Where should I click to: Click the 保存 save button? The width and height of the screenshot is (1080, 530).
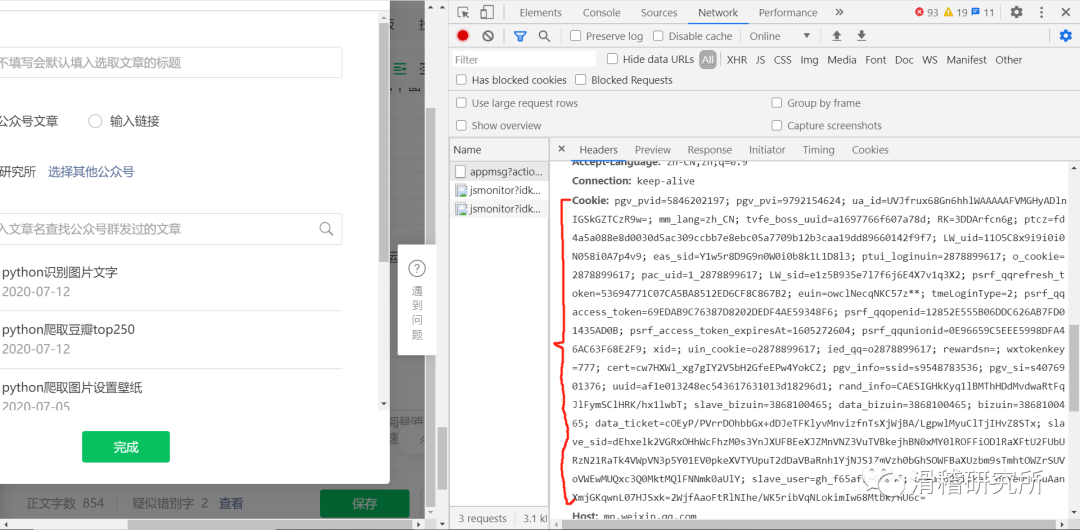[x=364, y=504]
